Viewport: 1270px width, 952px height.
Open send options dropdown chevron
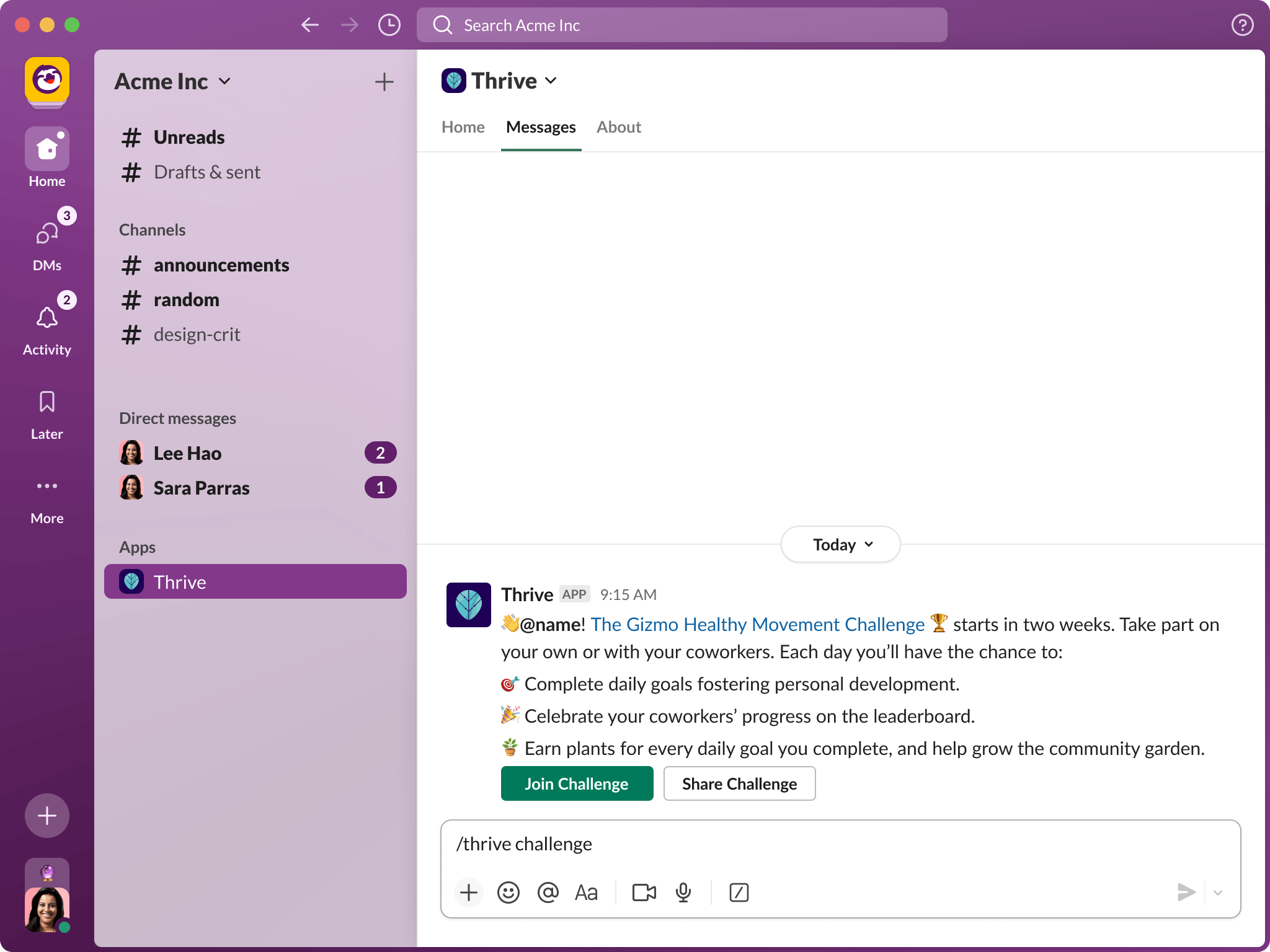coord(1218,892)
